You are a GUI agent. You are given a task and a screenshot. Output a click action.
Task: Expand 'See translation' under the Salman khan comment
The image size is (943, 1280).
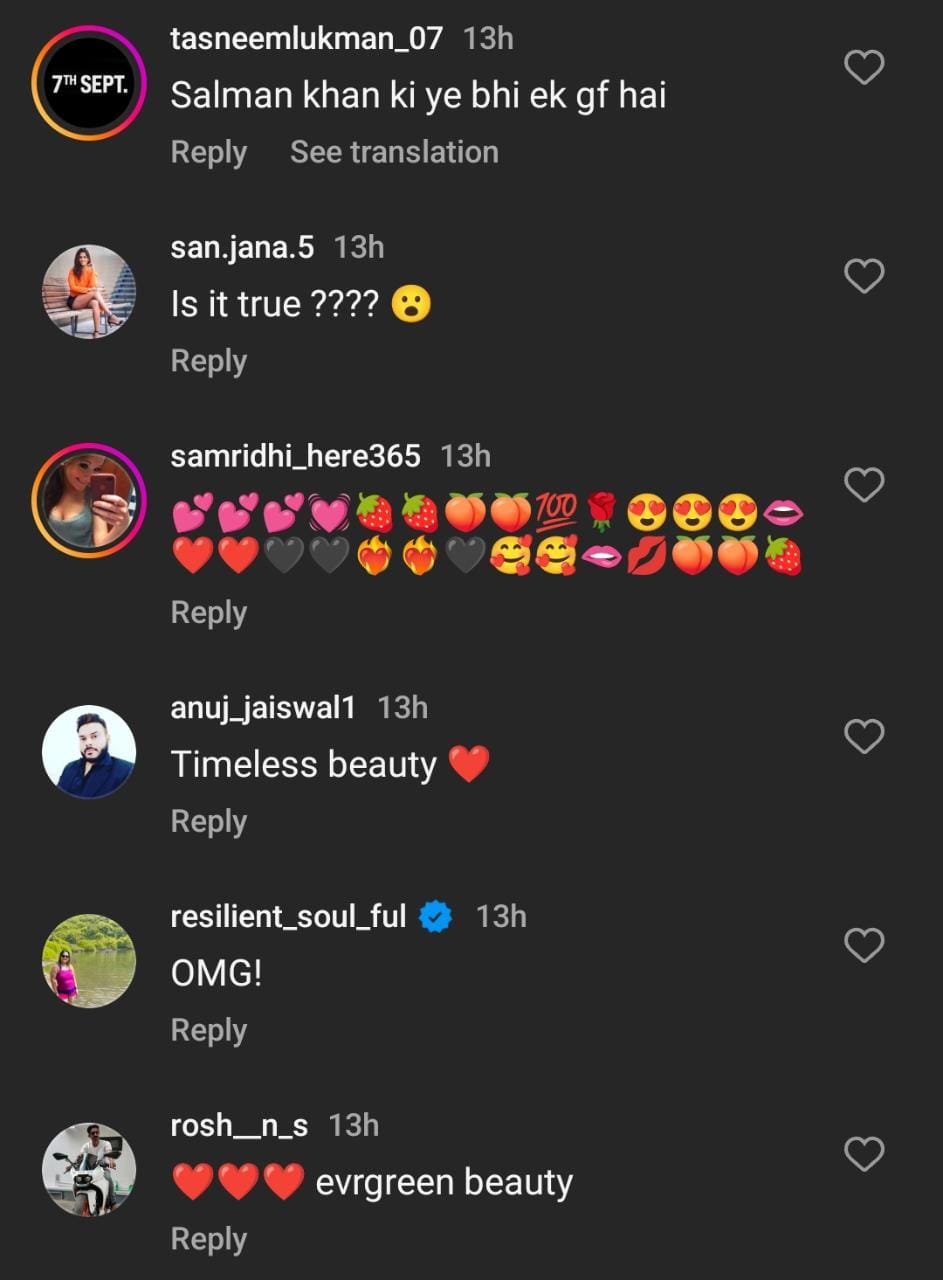click(394, 152)
